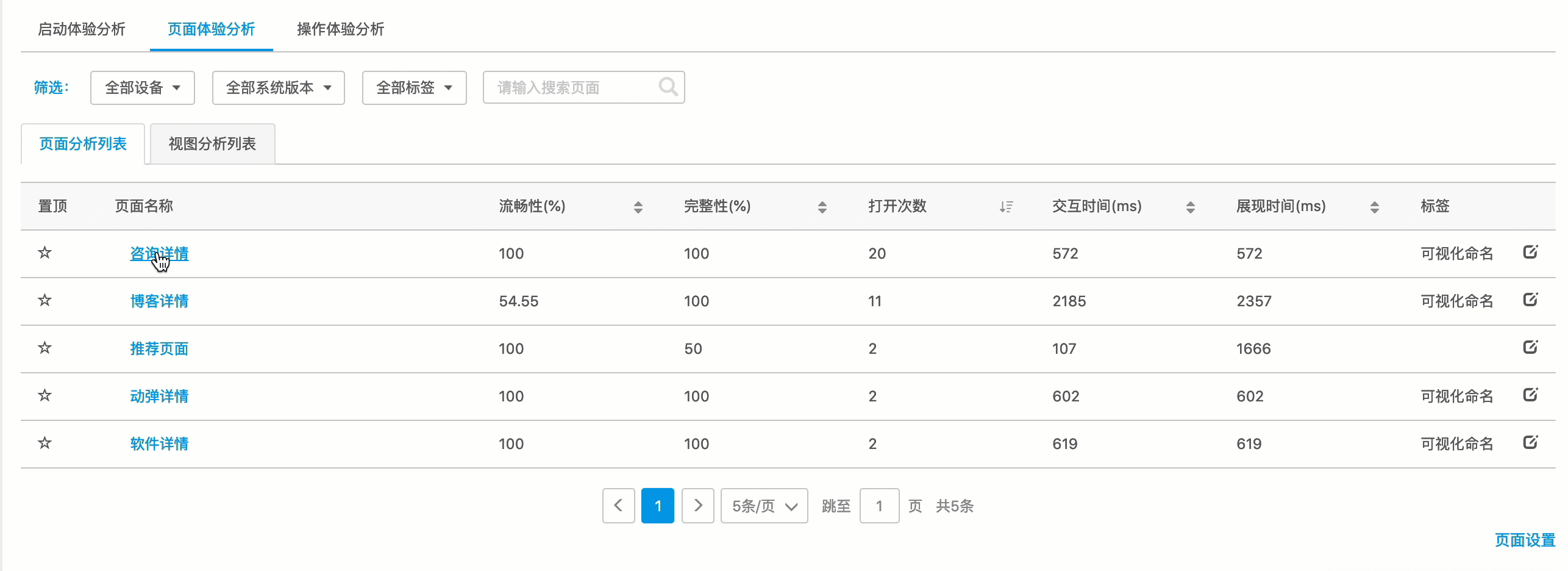Focus the 跳至 page number input
The height and width of the screenshot is (571, 1568).
pyautogui.click(x=879, y=506)
